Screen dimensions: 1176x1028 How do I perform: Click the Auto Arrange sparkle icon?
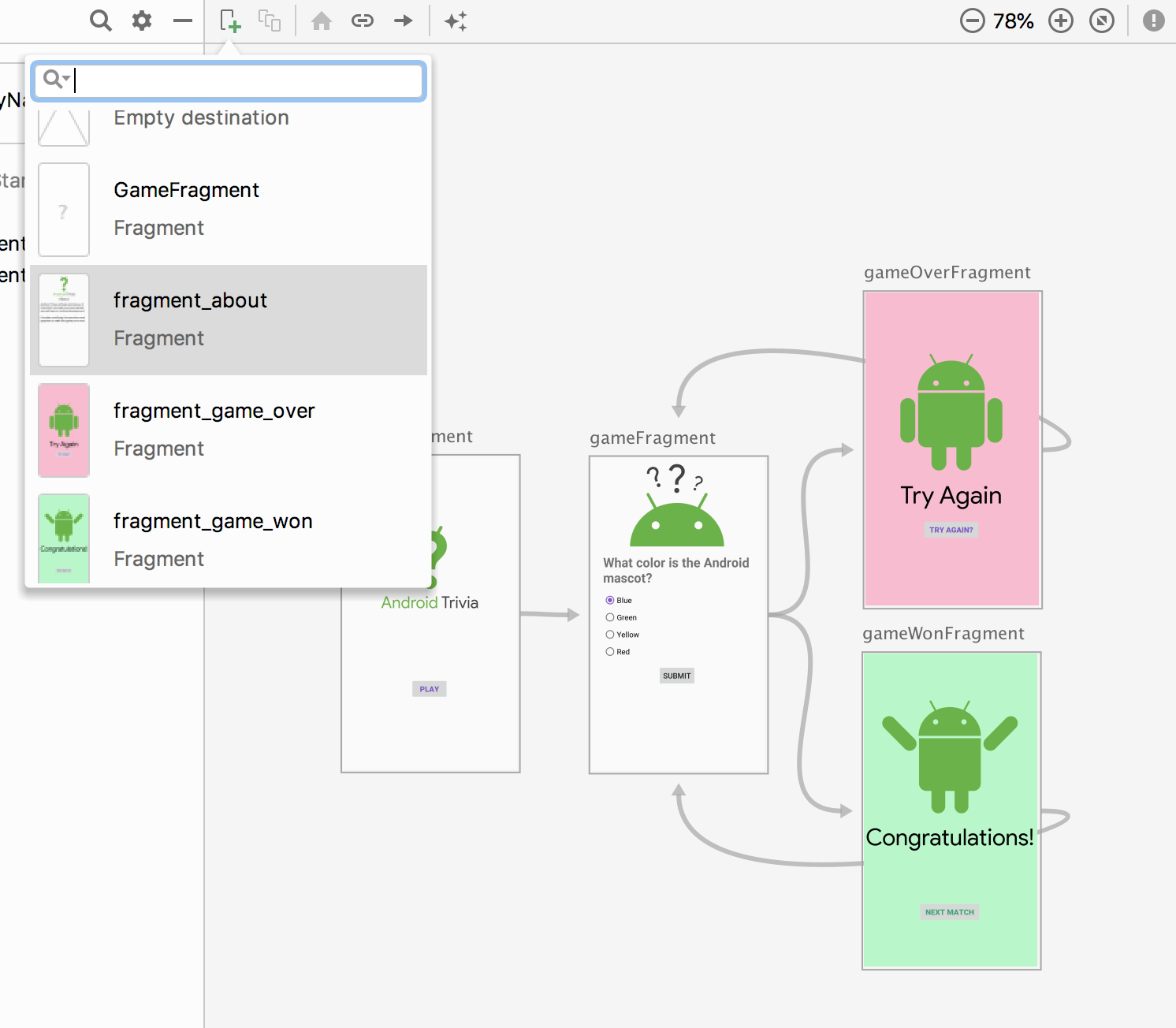coord(456,20)
